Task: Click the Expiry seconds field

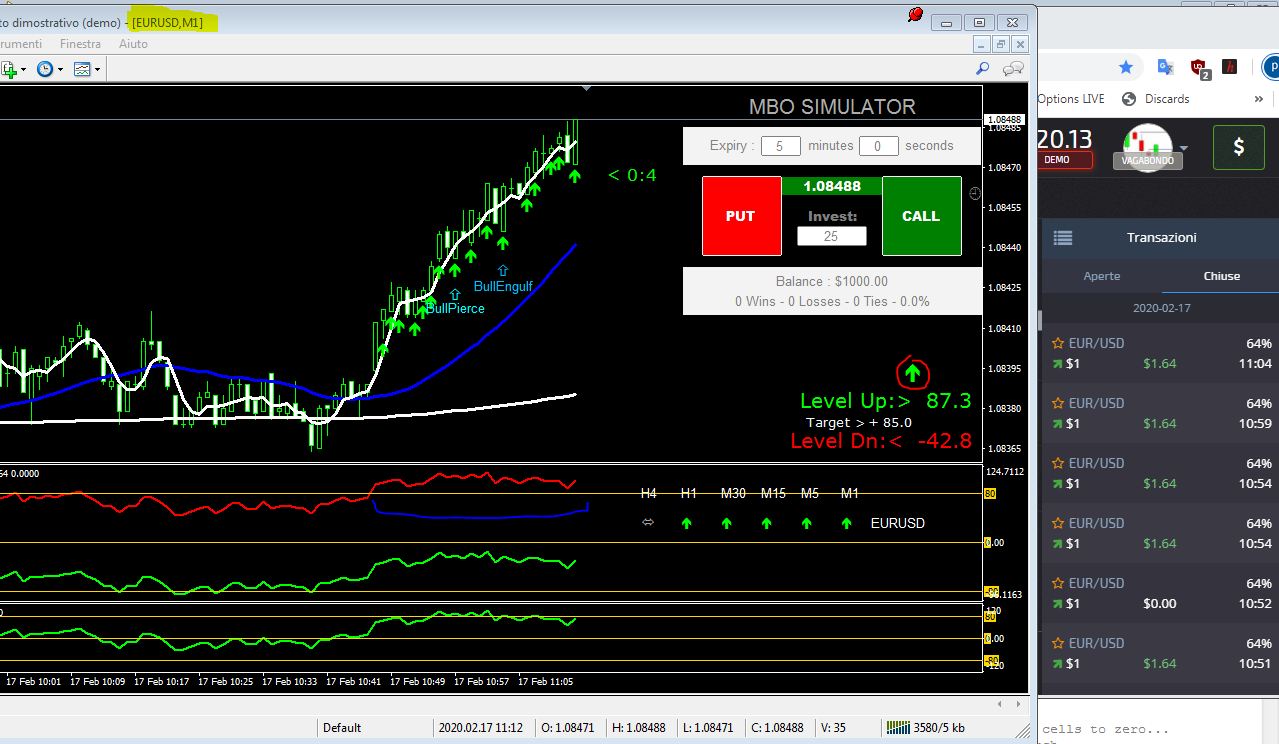Action: 878,146
